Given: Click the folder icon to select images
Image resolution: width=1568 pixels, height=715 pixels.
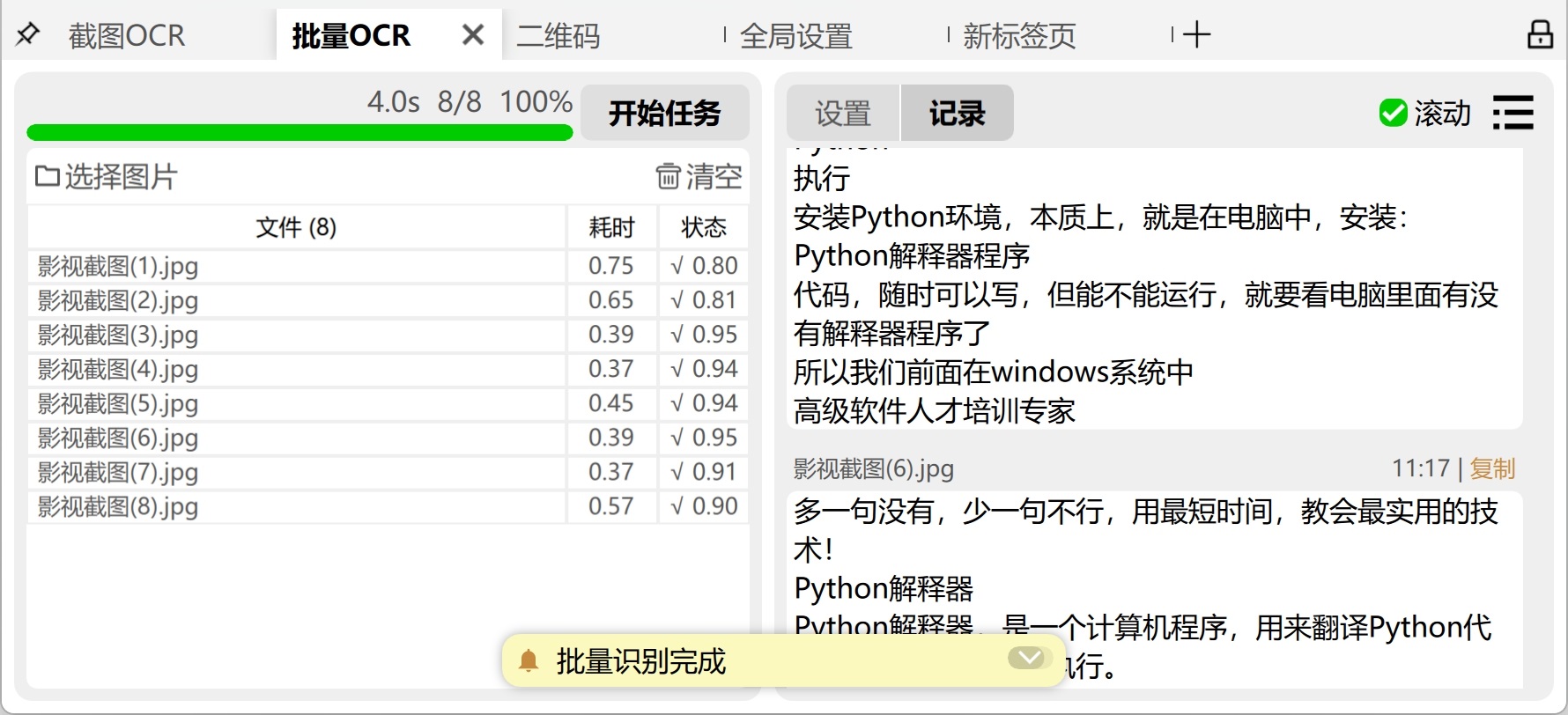Looking at the screenshot, I should [47, 176].
